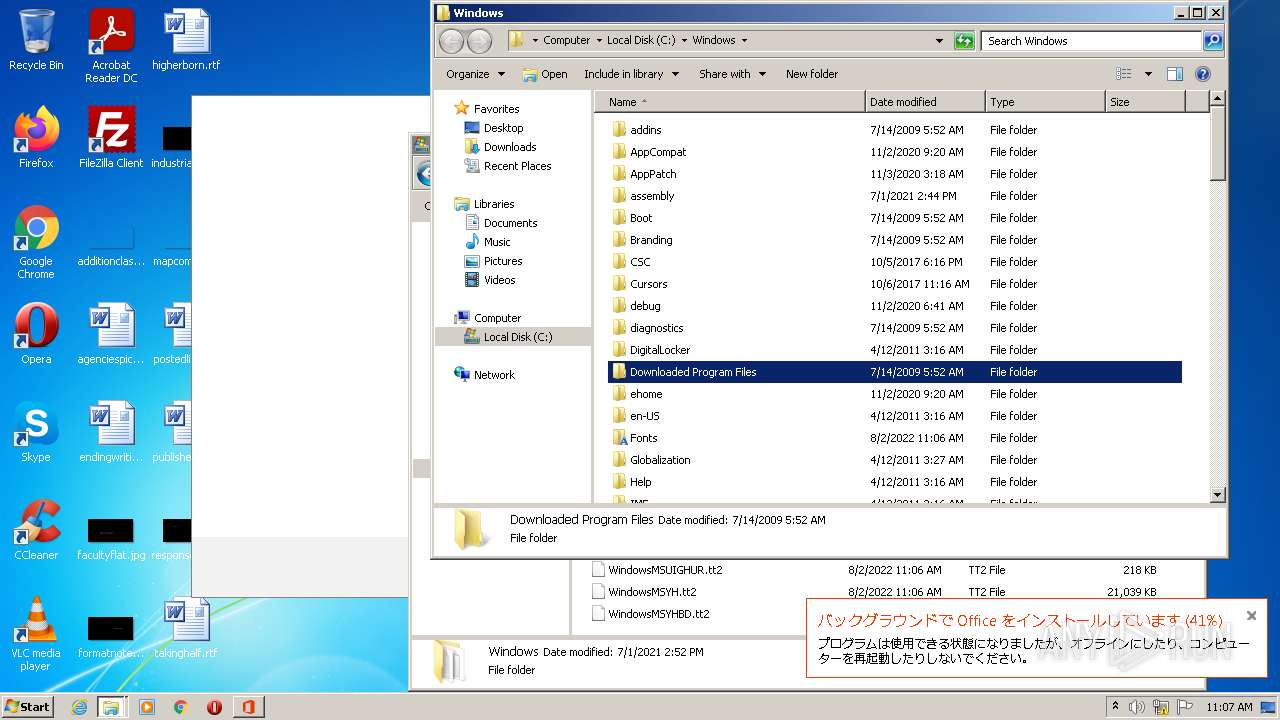Image resolution: width=1280 pixels, height=720 pixels.
Task: Open Downloads in navigation pane
Action: (x=510, y=147)
